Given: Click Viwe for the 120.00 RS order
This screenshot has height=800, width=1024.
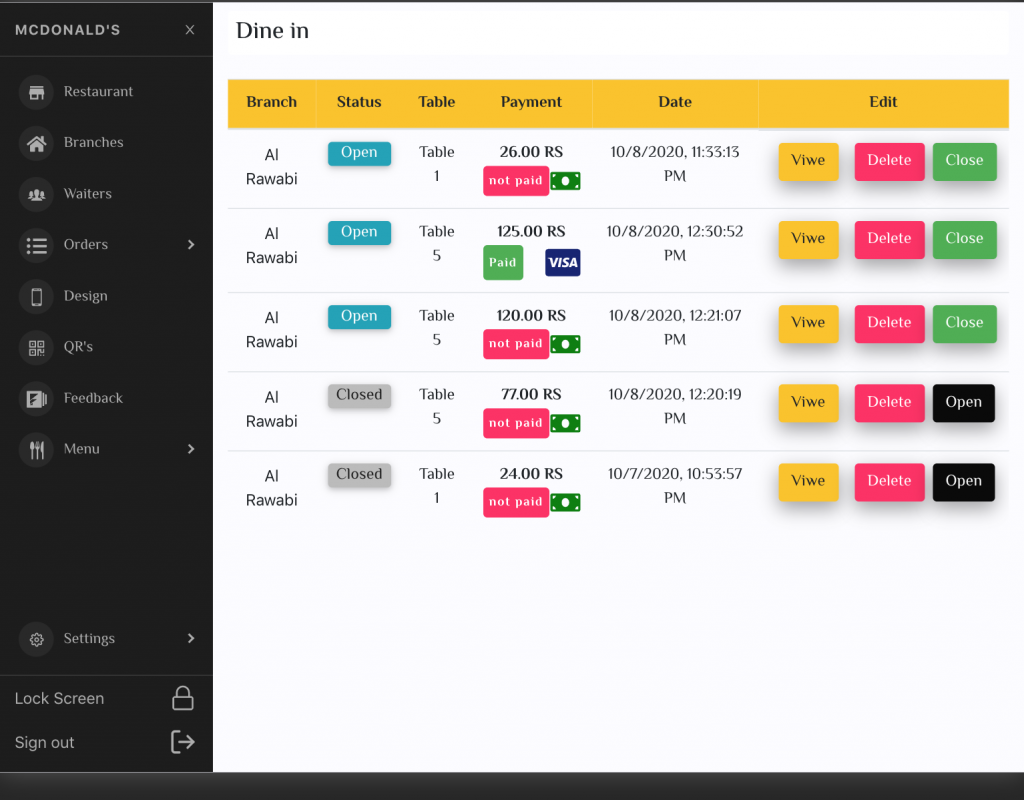Looking at the screenshot, I should [x=808, y=323].
